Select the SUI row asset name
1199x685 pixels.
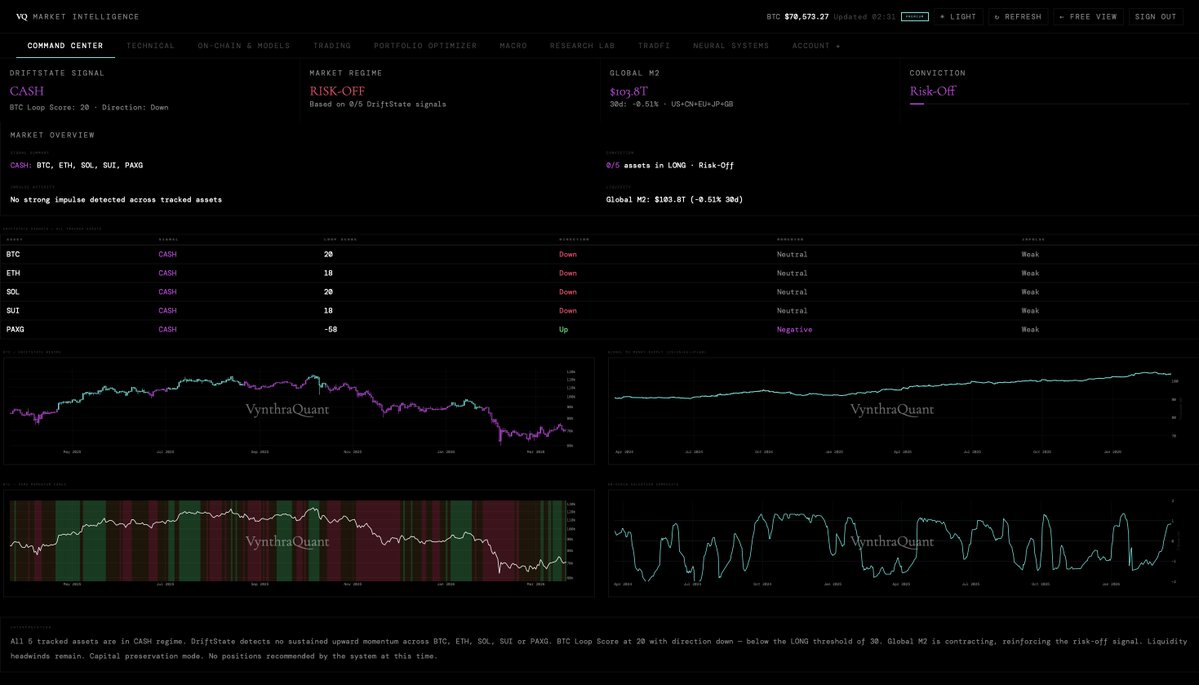(13, 310)
